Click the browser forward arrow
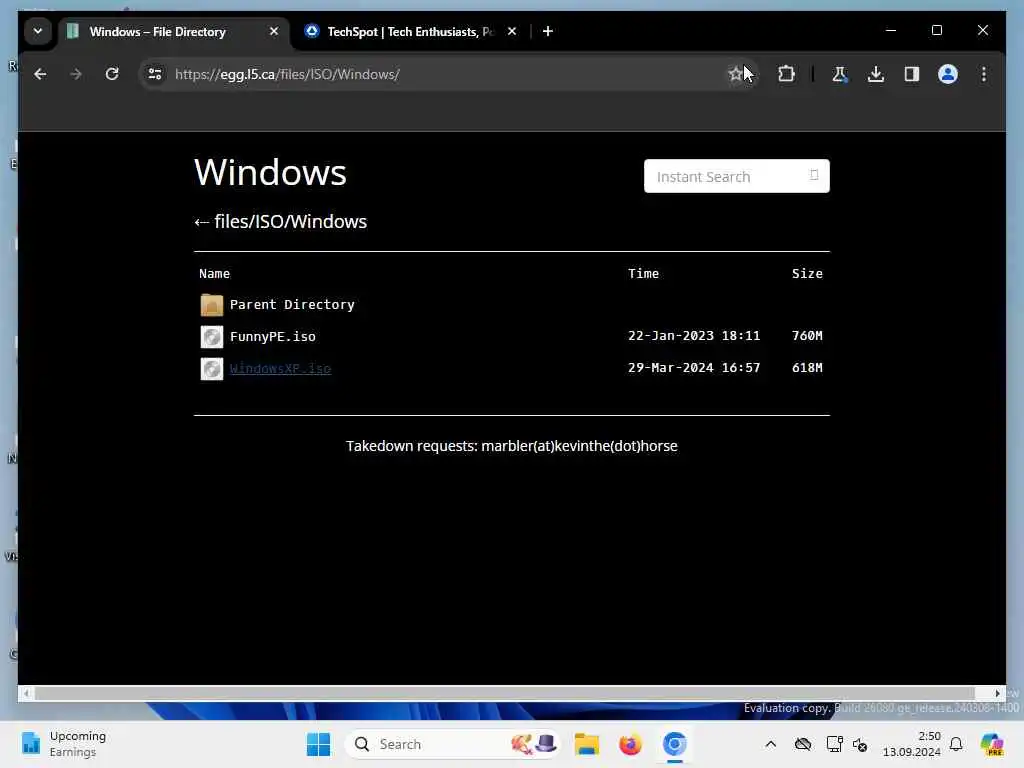Screen dimensions: 1024x768 tap(76, 74)
